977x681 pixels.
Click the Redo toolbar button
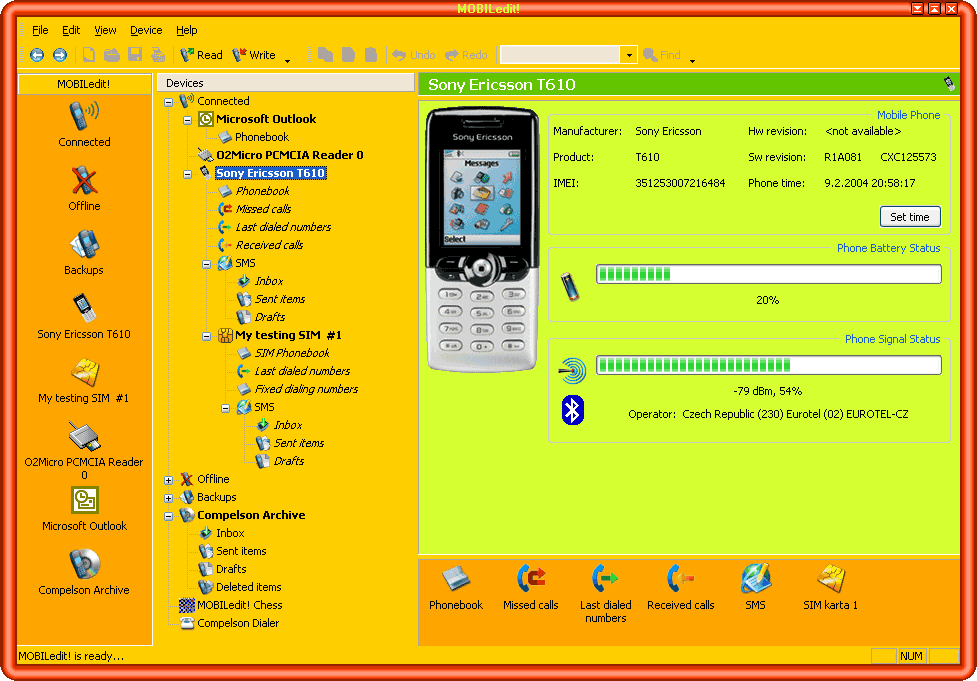[466, 55]
